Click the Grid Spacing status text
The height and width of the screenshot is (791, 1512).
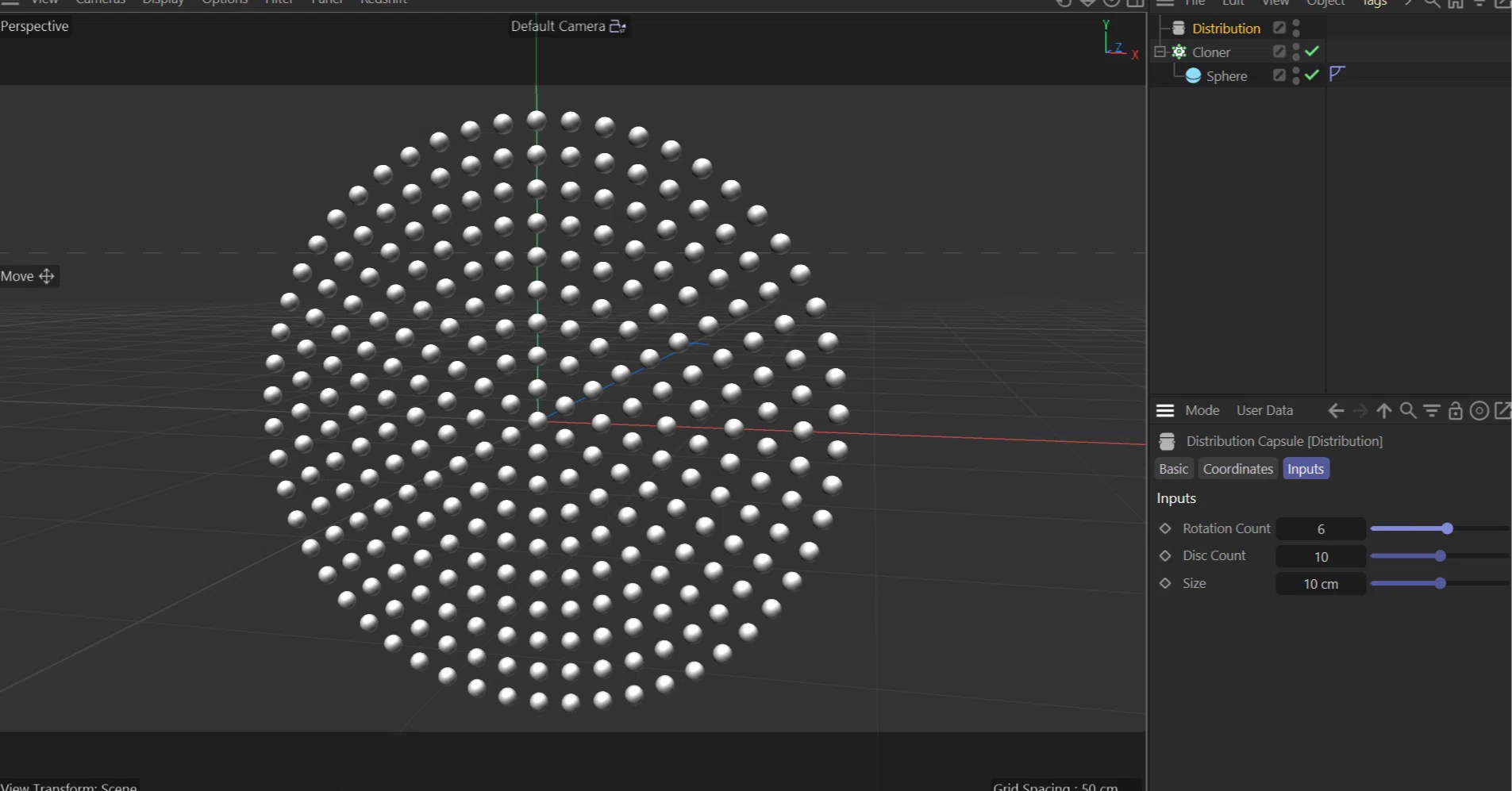(x=1056, y=786)
